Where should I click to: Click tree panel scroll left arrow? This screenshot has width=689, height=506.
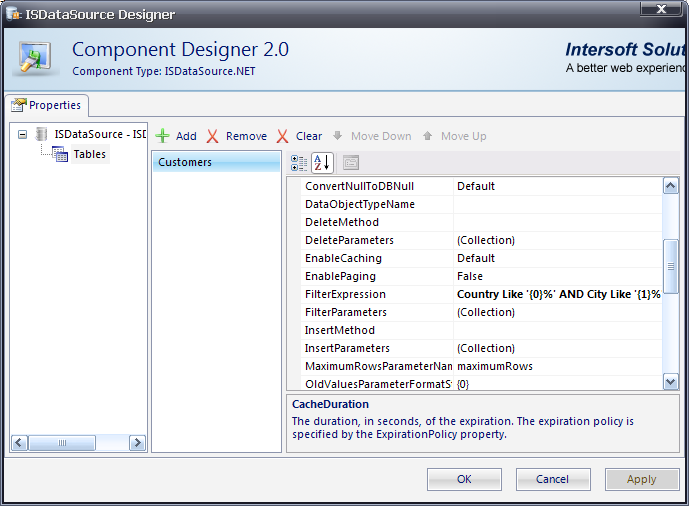pos(19,442)
